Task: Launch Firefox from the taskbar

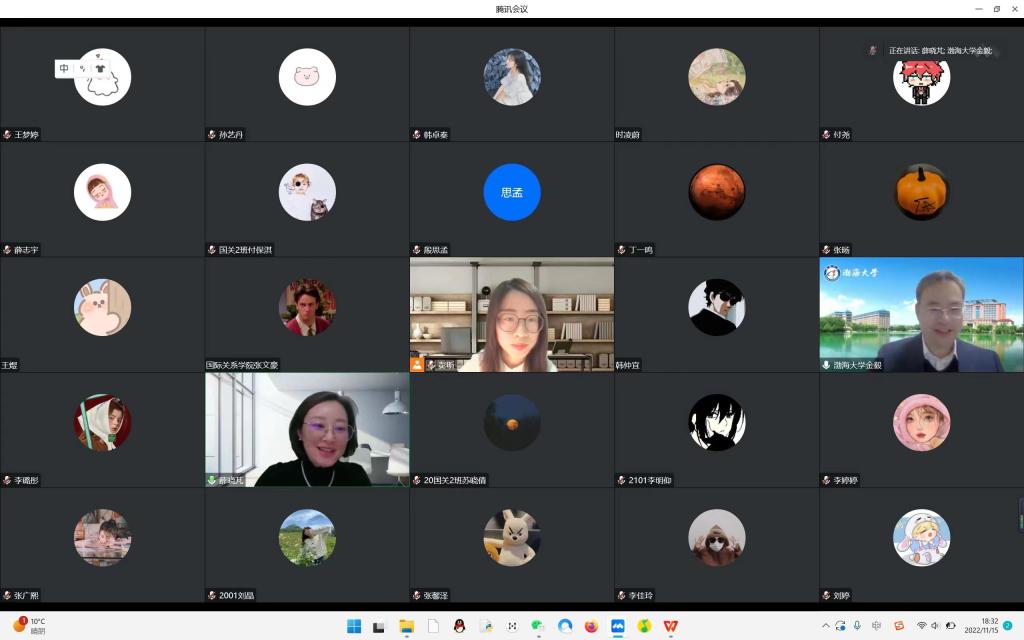Action: click(591, 626)
